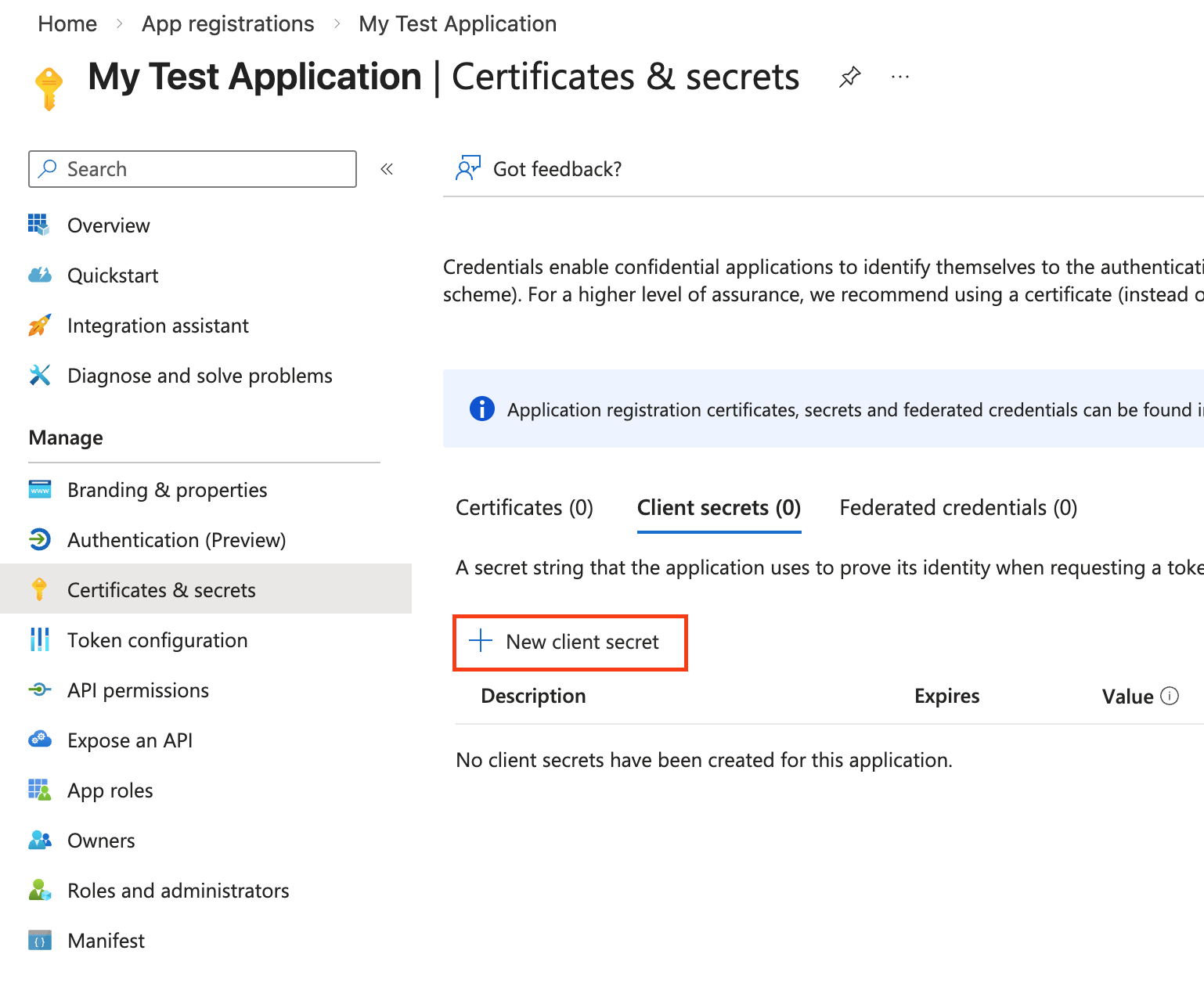
Task: Pin My Test Application to dashboard
Action: coord(849,76)
